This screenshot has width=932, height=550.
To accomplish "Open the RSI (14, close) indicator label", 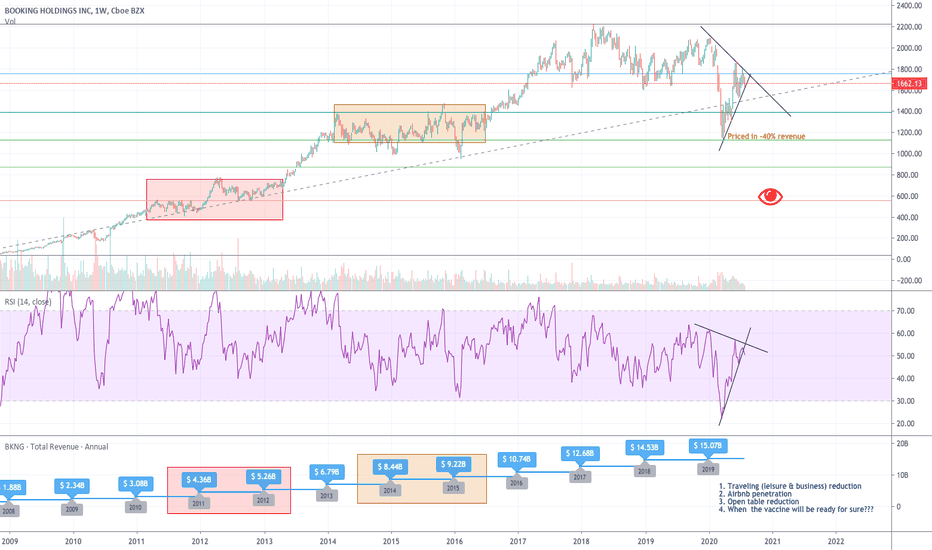I will (28, 302).
